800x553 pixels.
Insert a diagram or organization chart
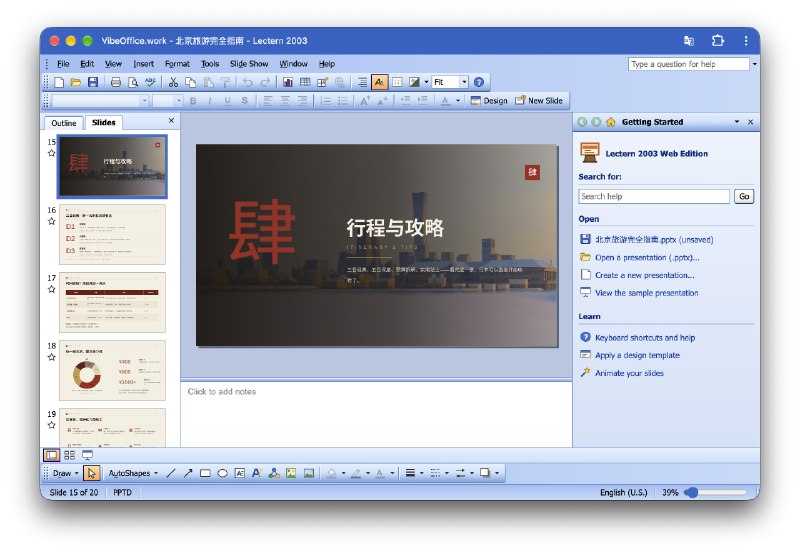point(274,473)
